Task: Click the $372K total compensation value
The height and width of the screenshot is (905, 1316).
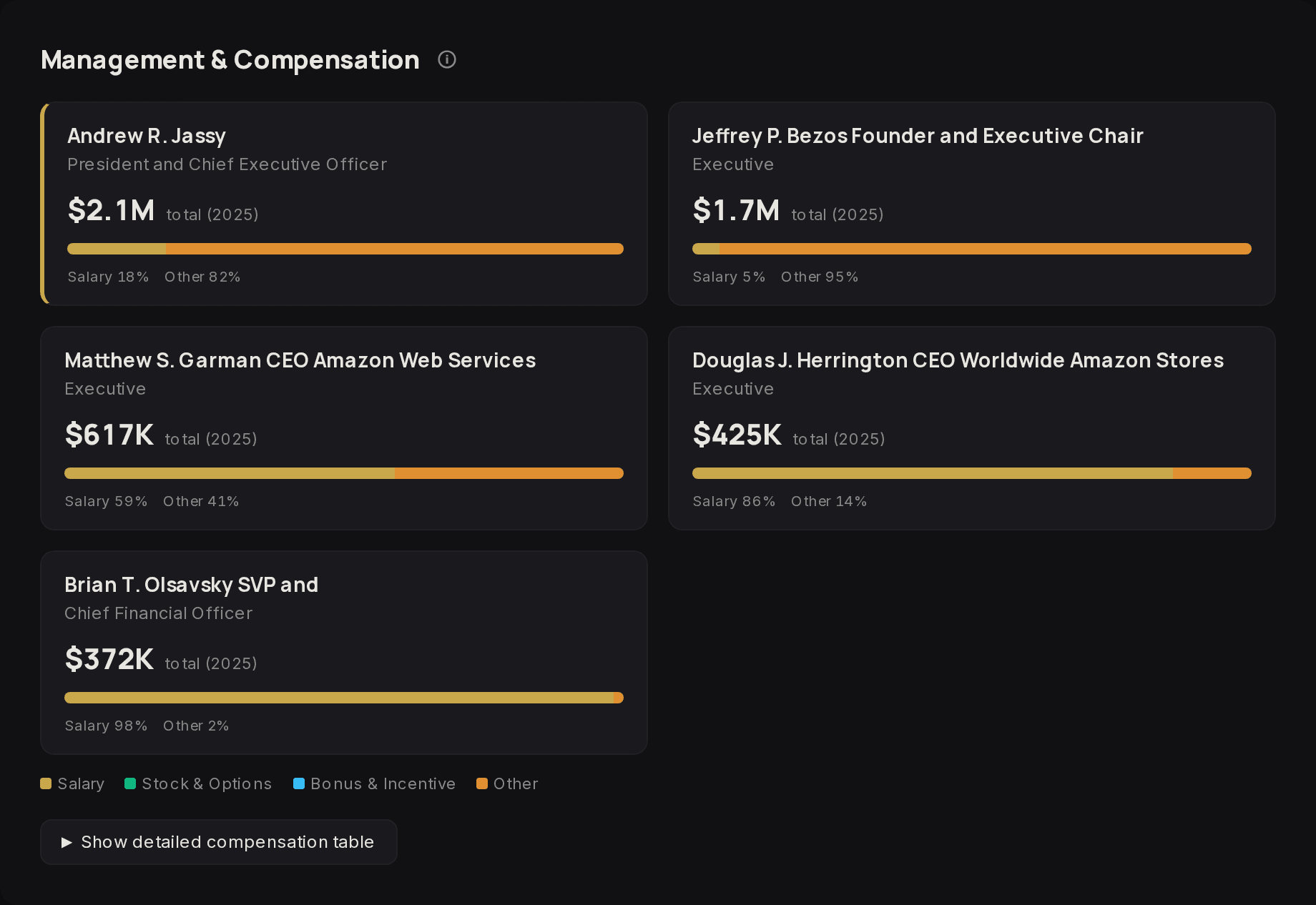Action: point(109,659)
